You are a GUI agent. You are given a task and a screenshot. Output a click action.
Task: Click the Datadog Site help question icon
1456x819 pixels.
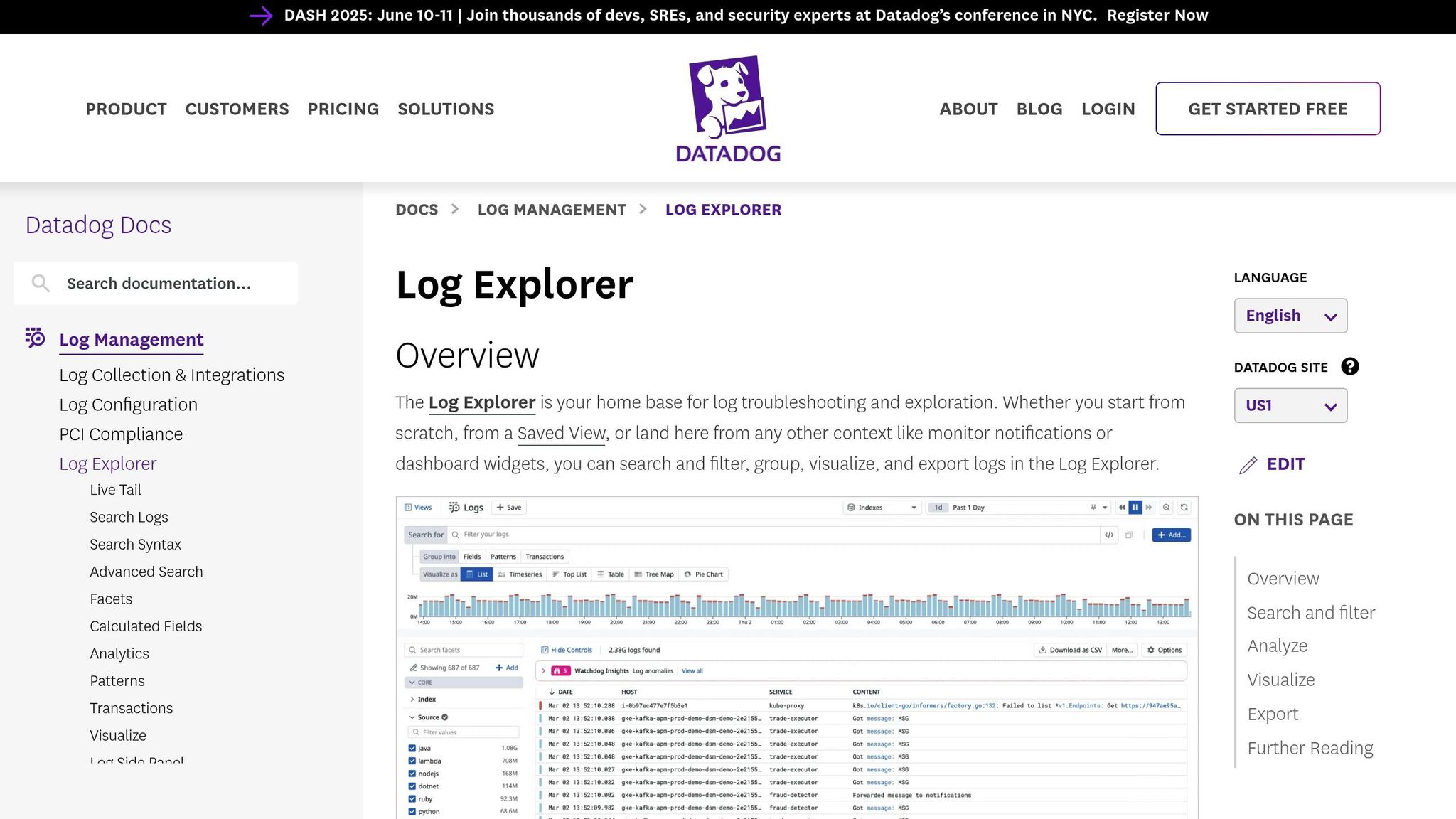click(x=1349, y=367)
